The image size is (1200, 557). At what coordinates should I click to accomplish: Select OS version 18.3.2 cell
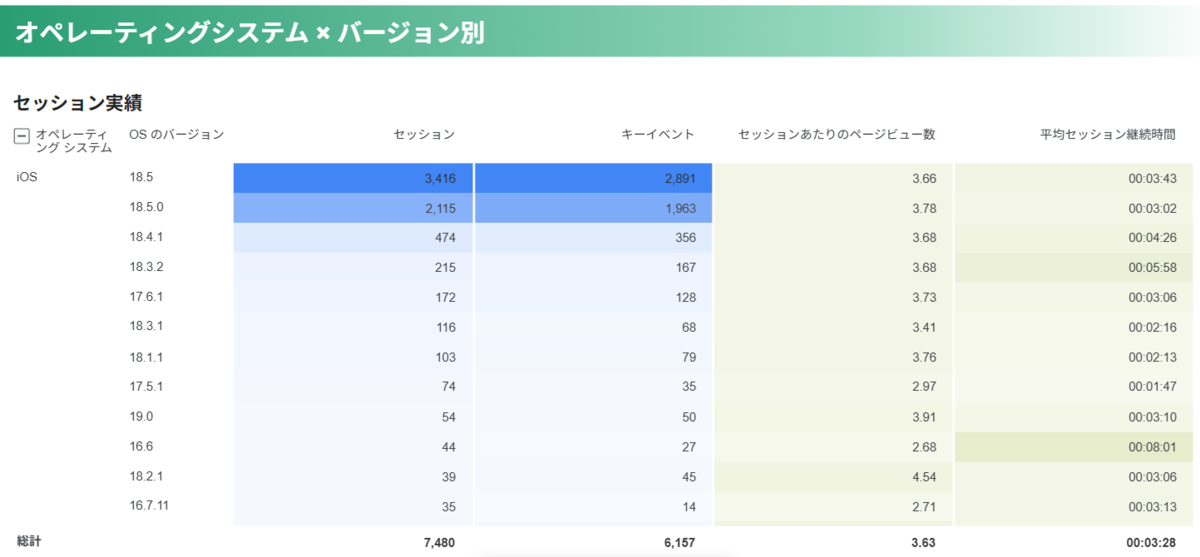pyautogui.click(x=146, y=267)
